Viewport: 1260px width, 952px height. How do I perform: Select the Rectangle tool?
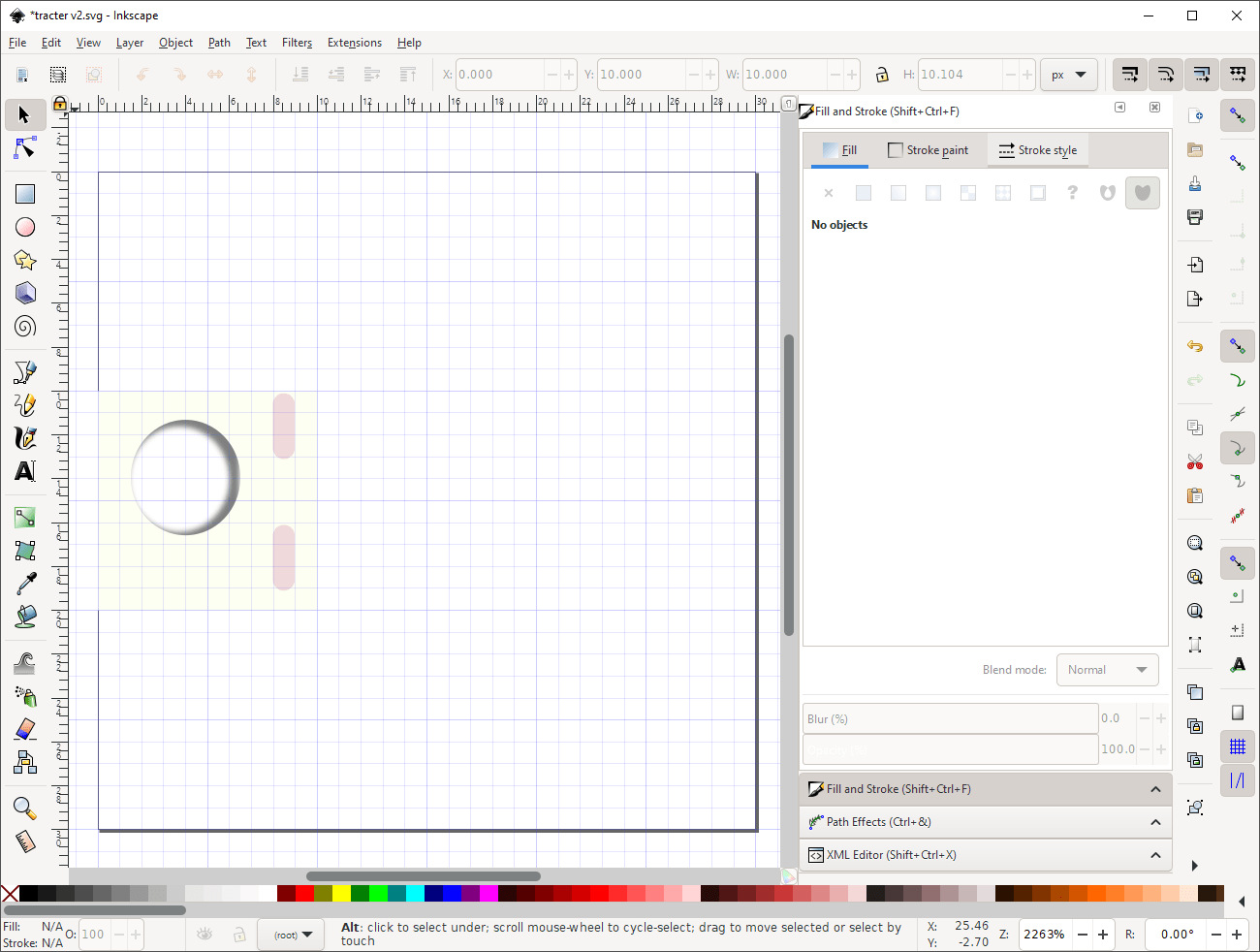point(25,194)
